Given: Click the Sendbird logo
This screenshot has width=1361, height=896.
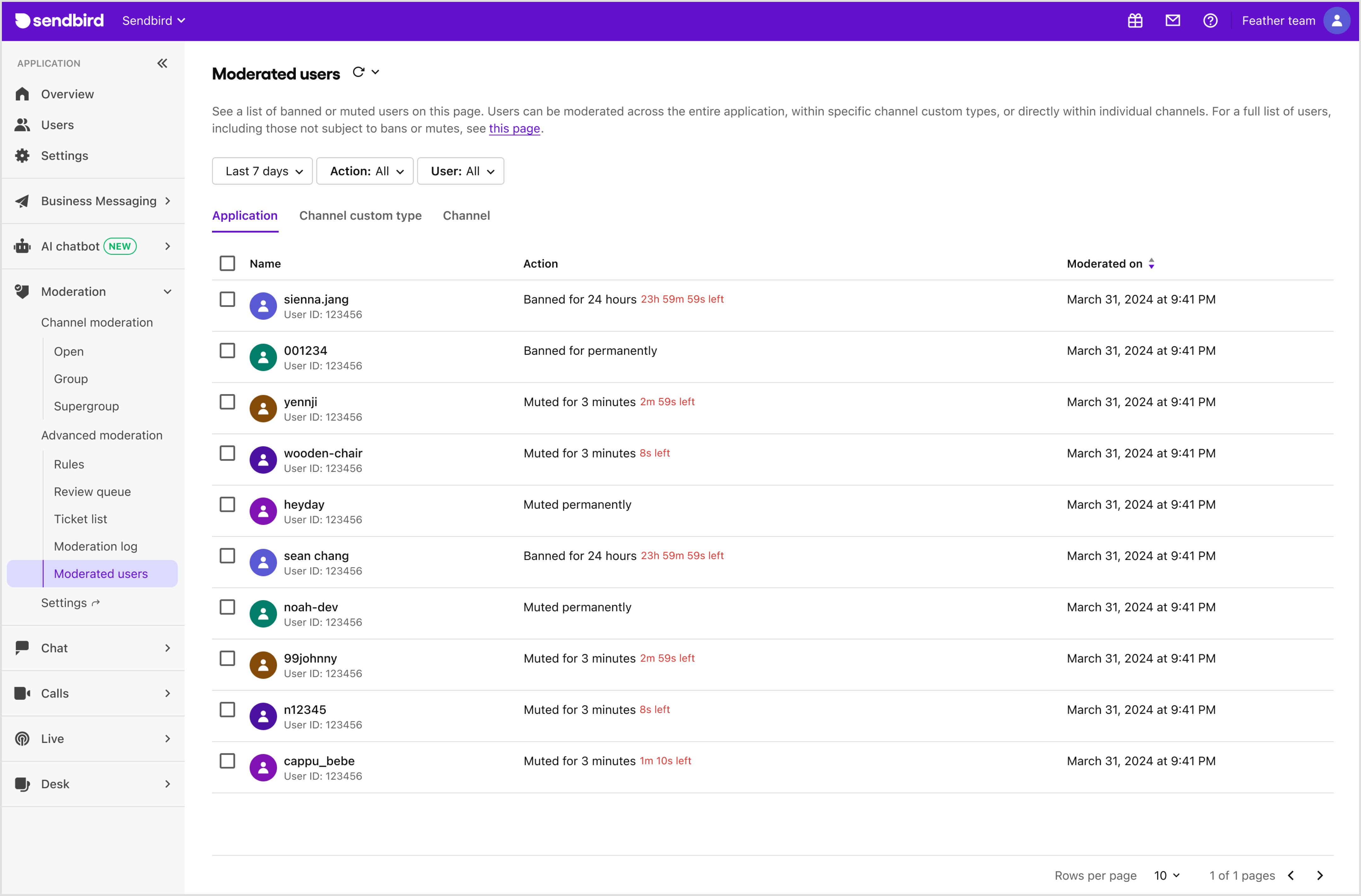Looking at the screenshot, I should pyautogui.click(x=60, y=20).
